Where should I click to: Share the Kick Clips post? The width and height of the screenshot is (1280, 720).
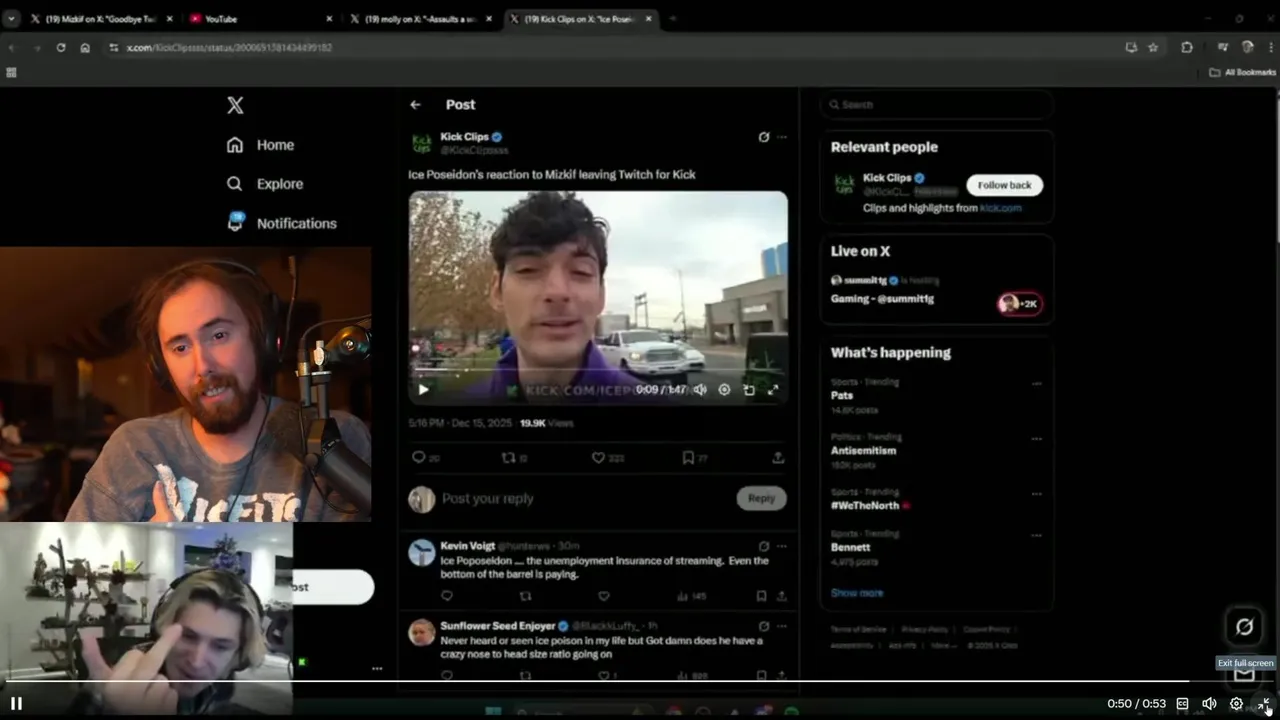[778, 457]
